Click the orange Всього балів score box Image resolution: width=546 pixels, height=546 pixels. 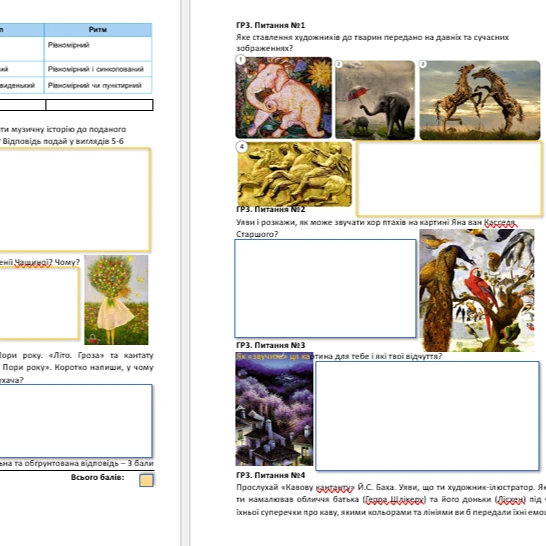[146, 480]
